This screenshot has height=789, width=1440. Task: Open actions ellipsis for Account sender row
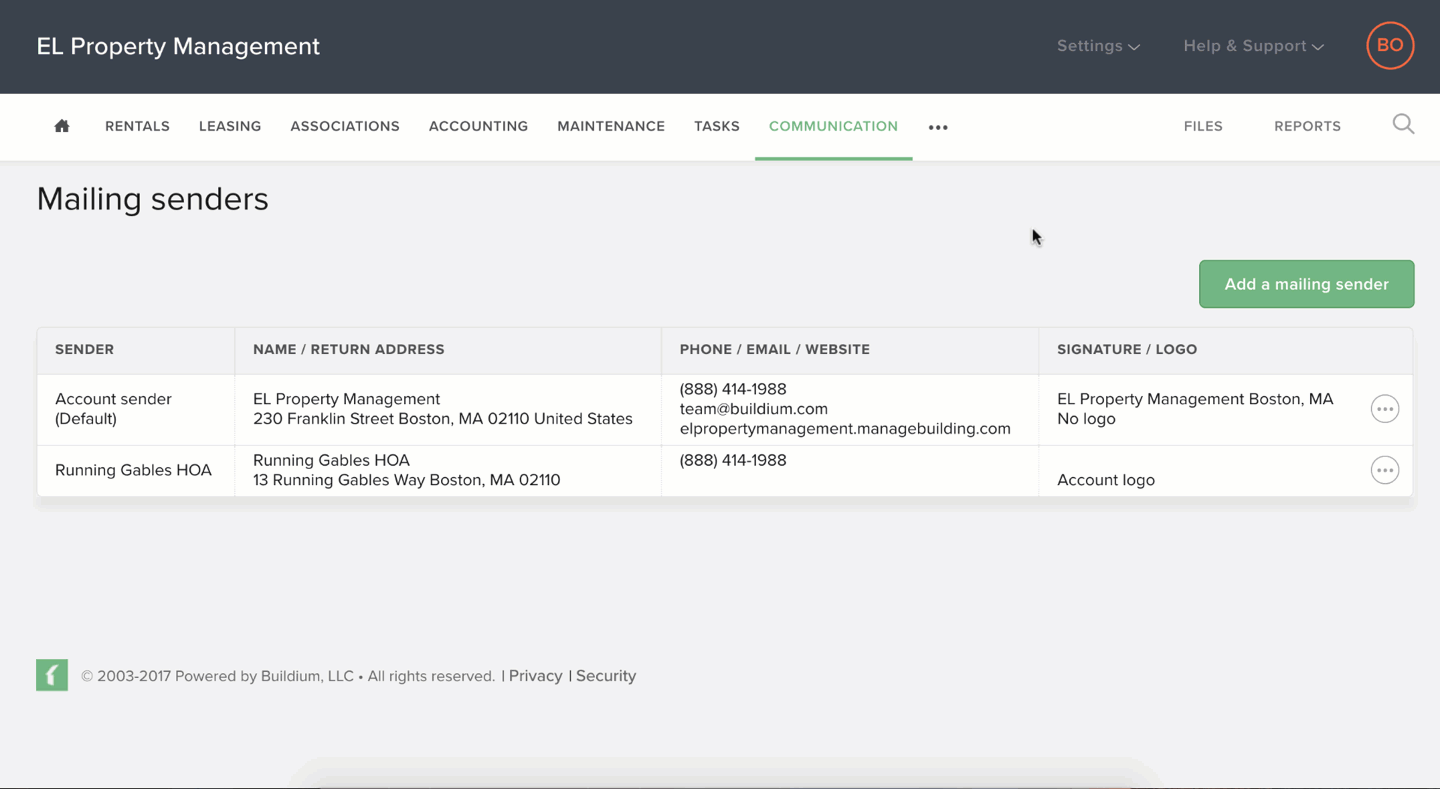pyautogui.click(x=1385, y=408)
